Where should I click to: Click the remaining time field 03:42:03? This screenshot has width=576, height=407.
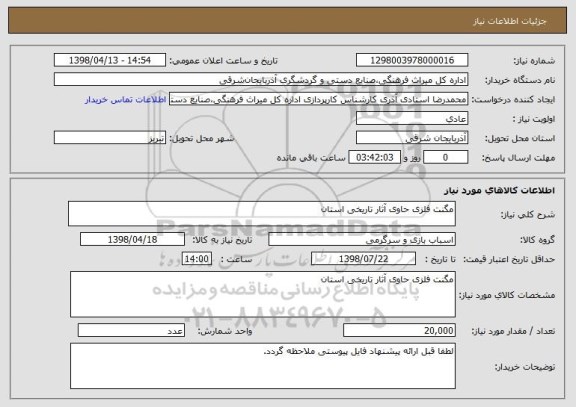[374, 158]
